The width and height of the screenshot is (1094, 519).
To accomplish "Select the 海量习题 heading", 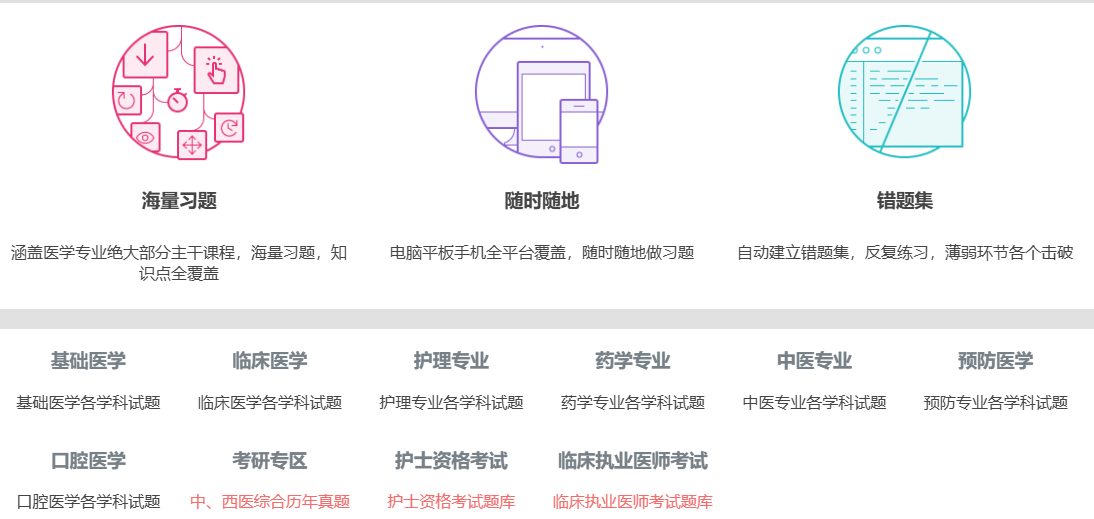I will pyautogui.click(x=179, y=202).
